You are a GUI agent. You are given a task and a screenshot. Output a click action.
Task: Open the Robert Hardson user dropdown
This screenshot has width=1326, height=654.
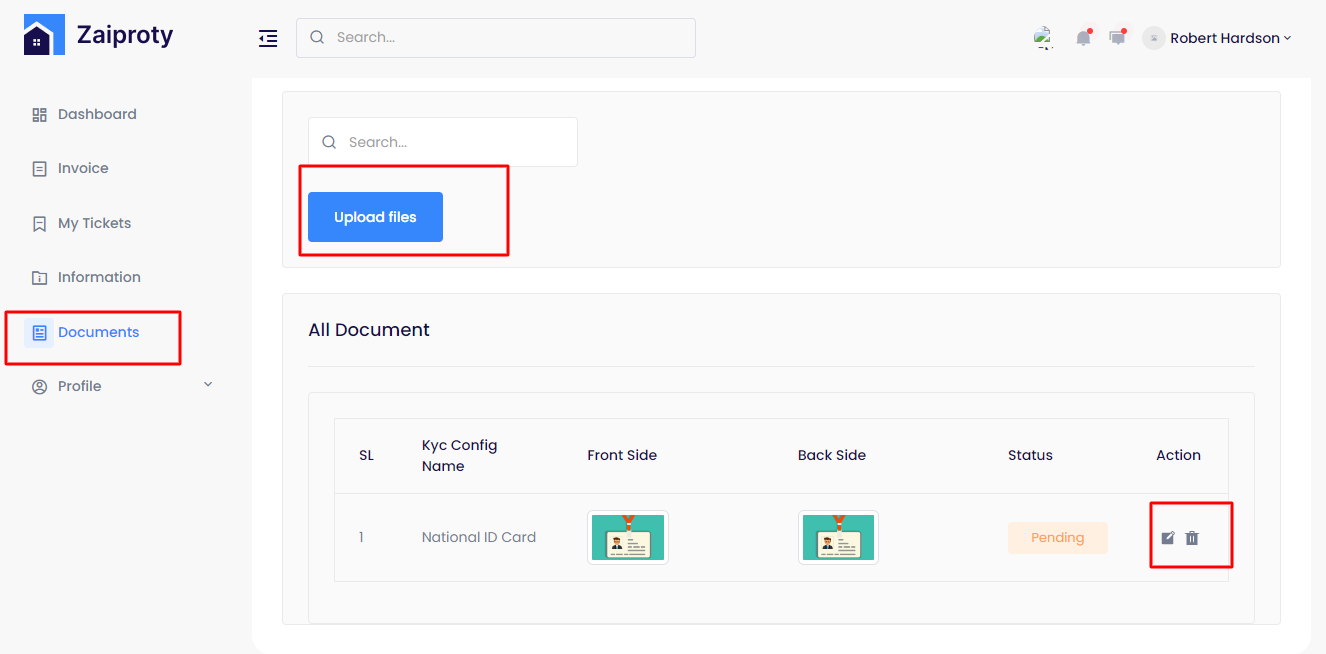click(1230, 38)
